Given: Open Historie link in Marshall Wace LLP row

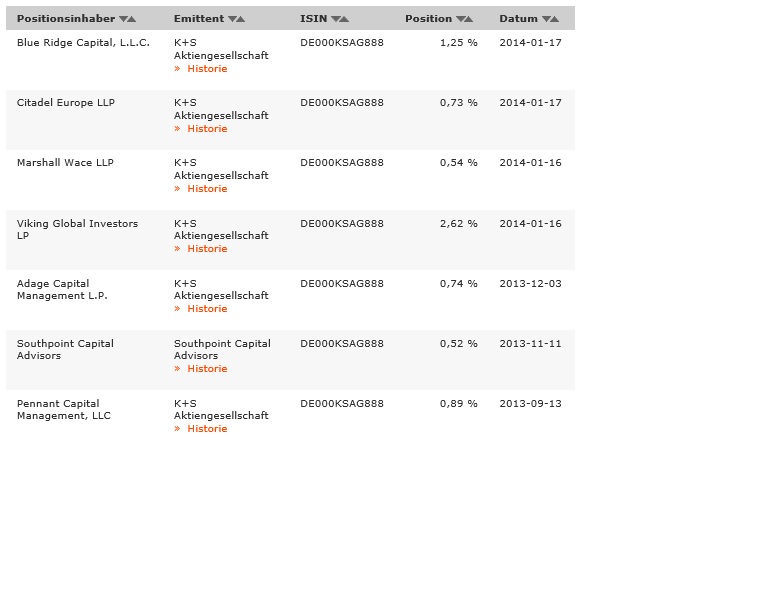Looking at the screenshot, I should 207,189.
